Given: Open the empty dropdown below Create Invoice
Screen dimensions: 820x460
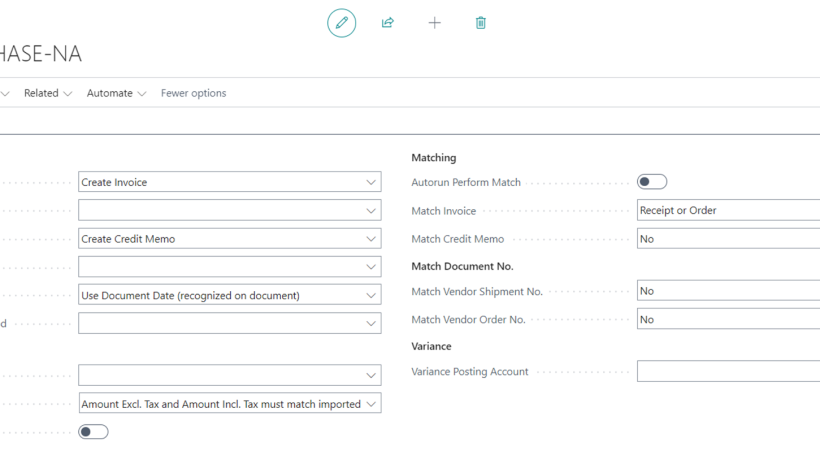Looking at the screenshot, I should click(229, 211).
